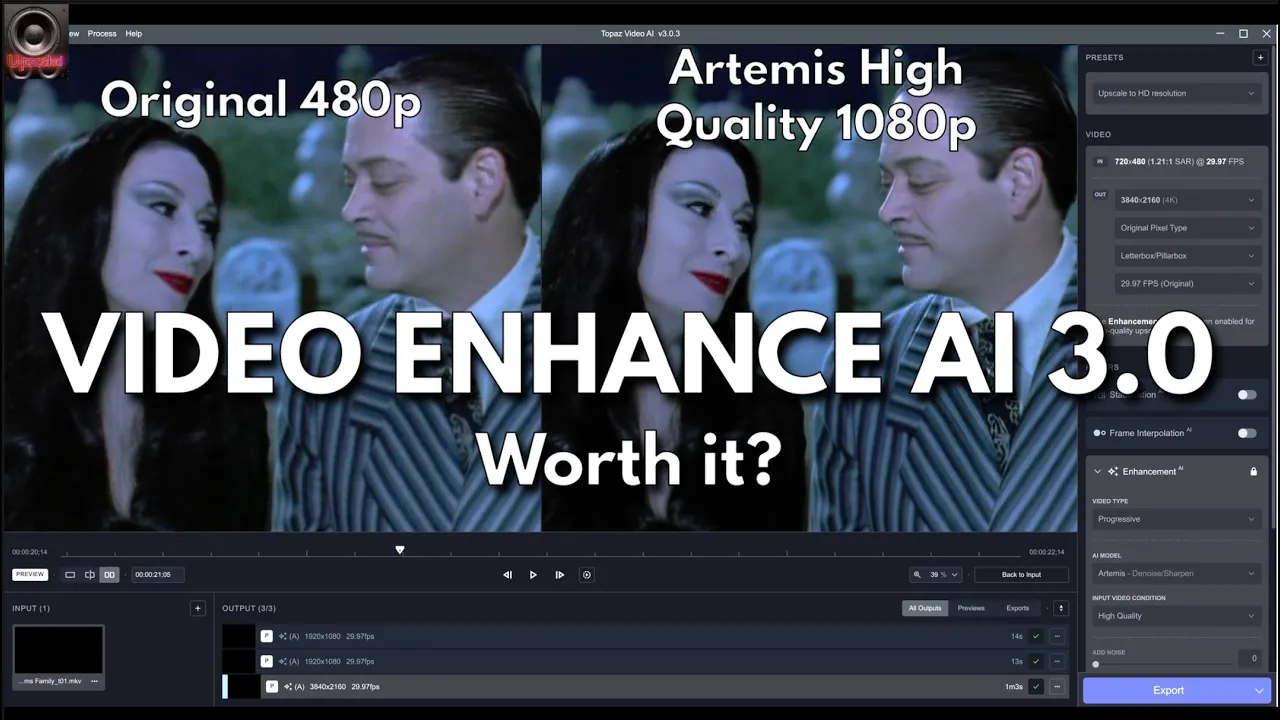Open more options for the 1m3s output

click(x=1057, y=687)
